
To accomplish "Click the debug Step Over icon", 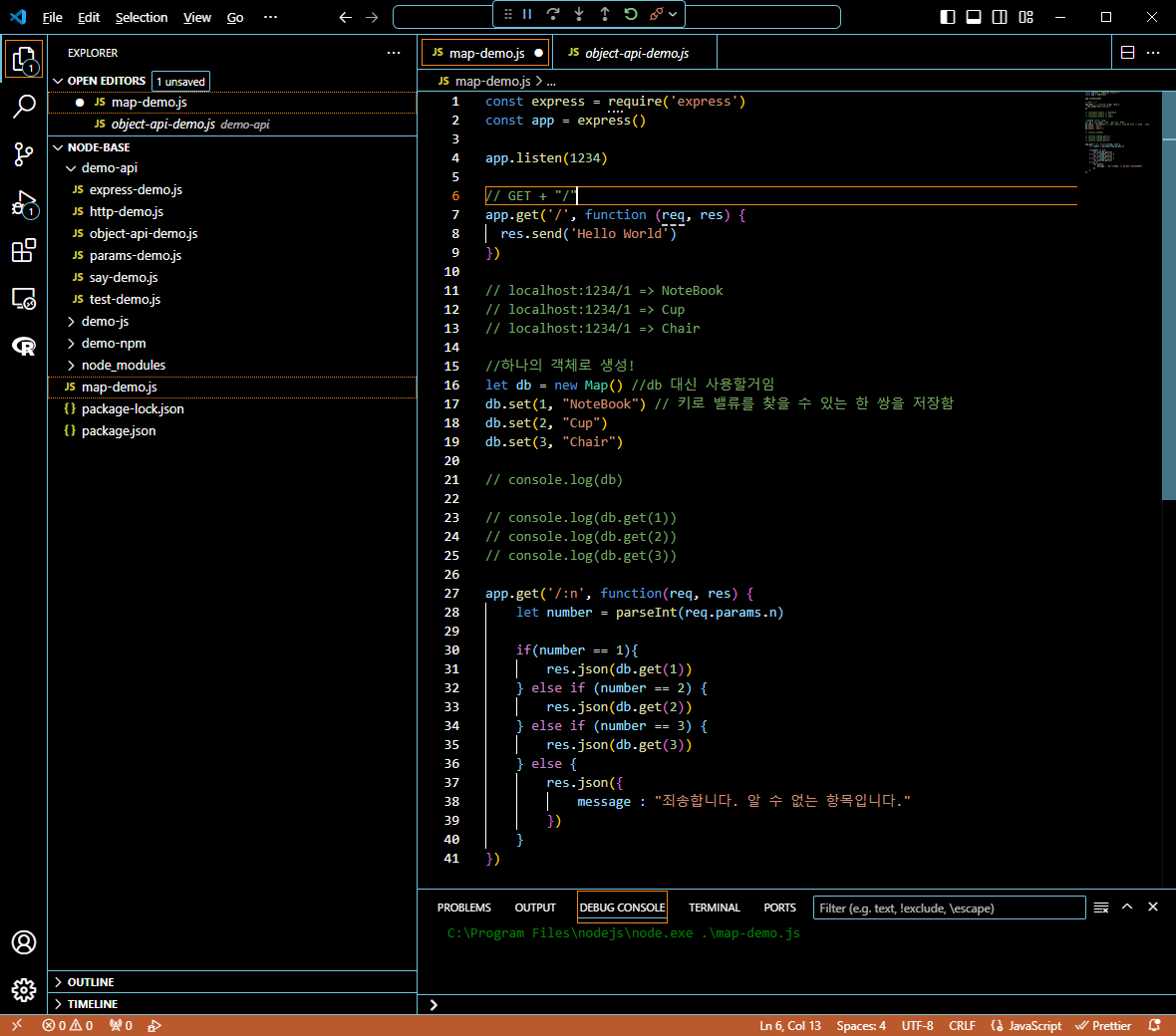I will [x=553, y=14].
